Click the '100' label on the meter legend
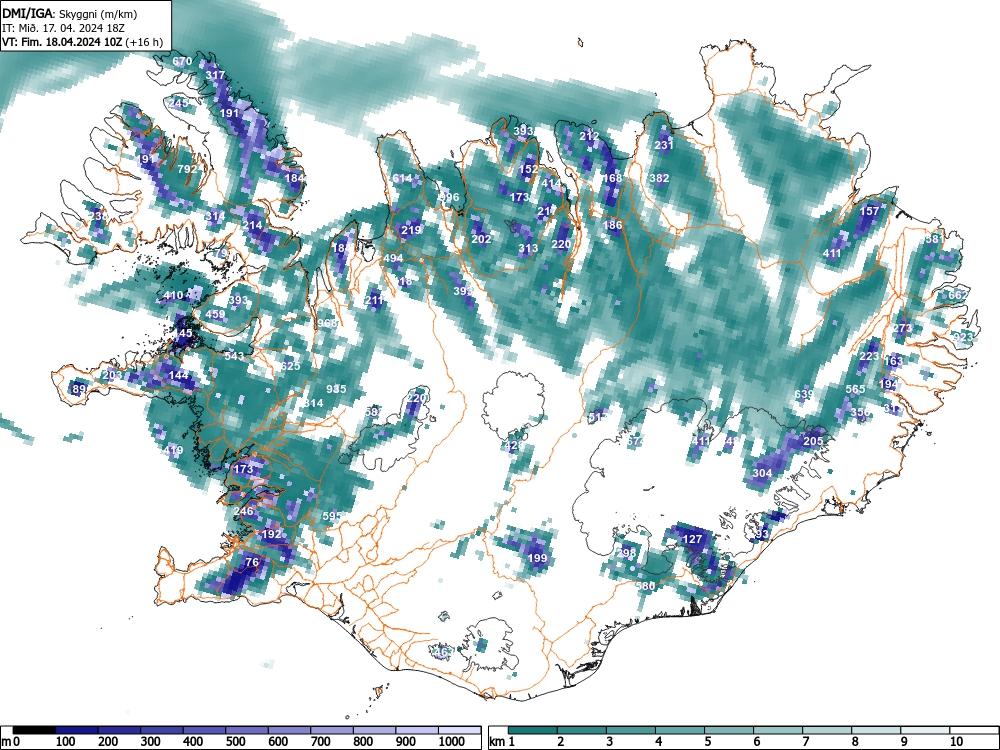This screenshot has height=750, width=1000. 66,742
